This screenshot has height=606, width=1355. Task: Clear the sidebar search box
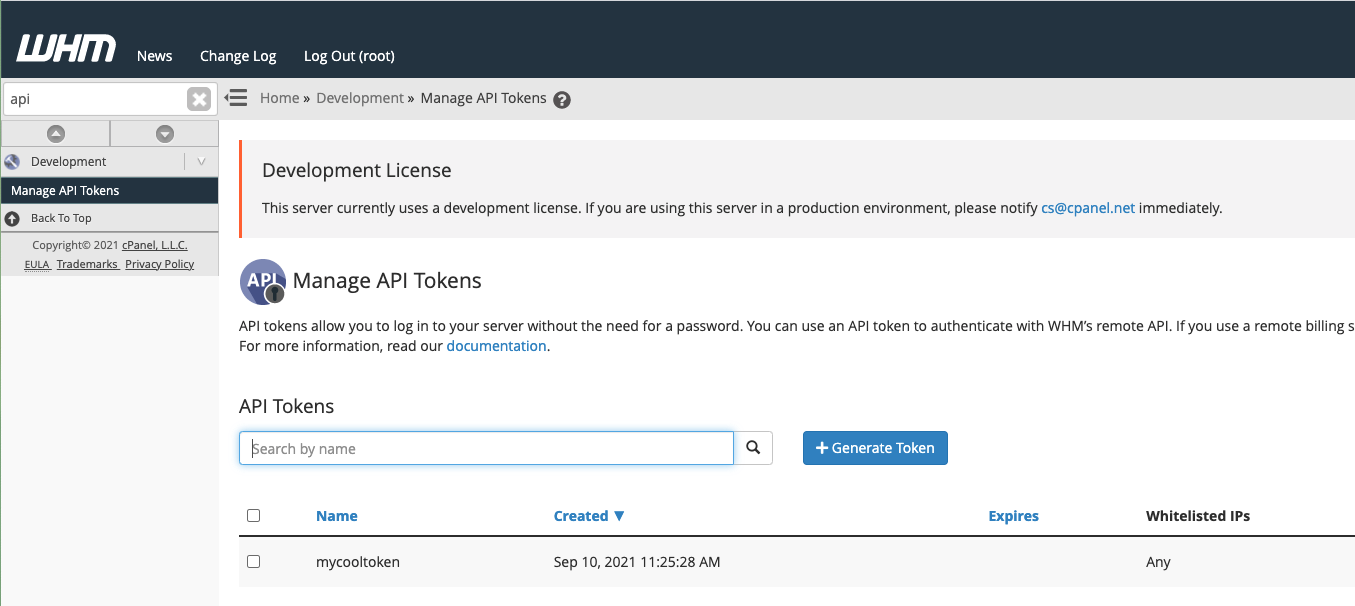pyautogui.click(x=199, y=99)
